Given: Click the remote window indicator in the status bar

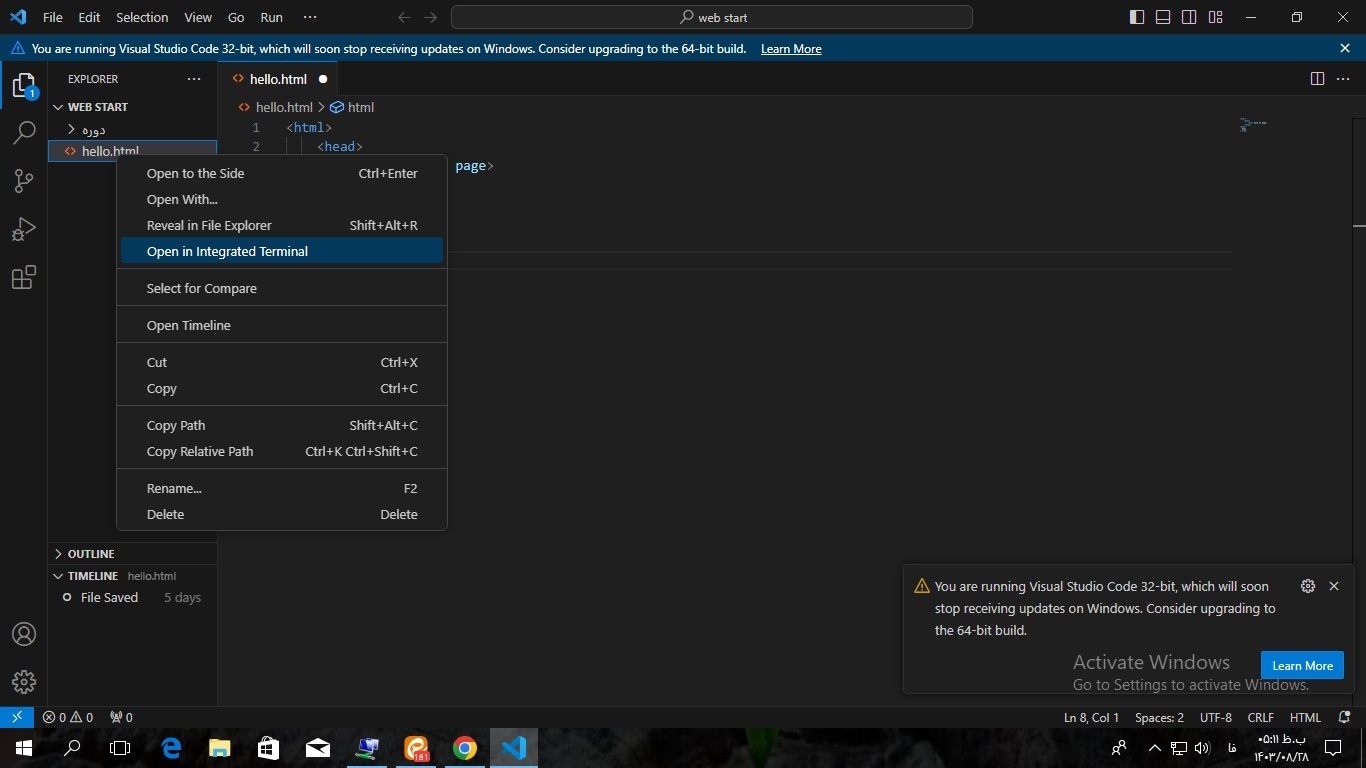Looking at the screenshot, I should tap(17, 717).
